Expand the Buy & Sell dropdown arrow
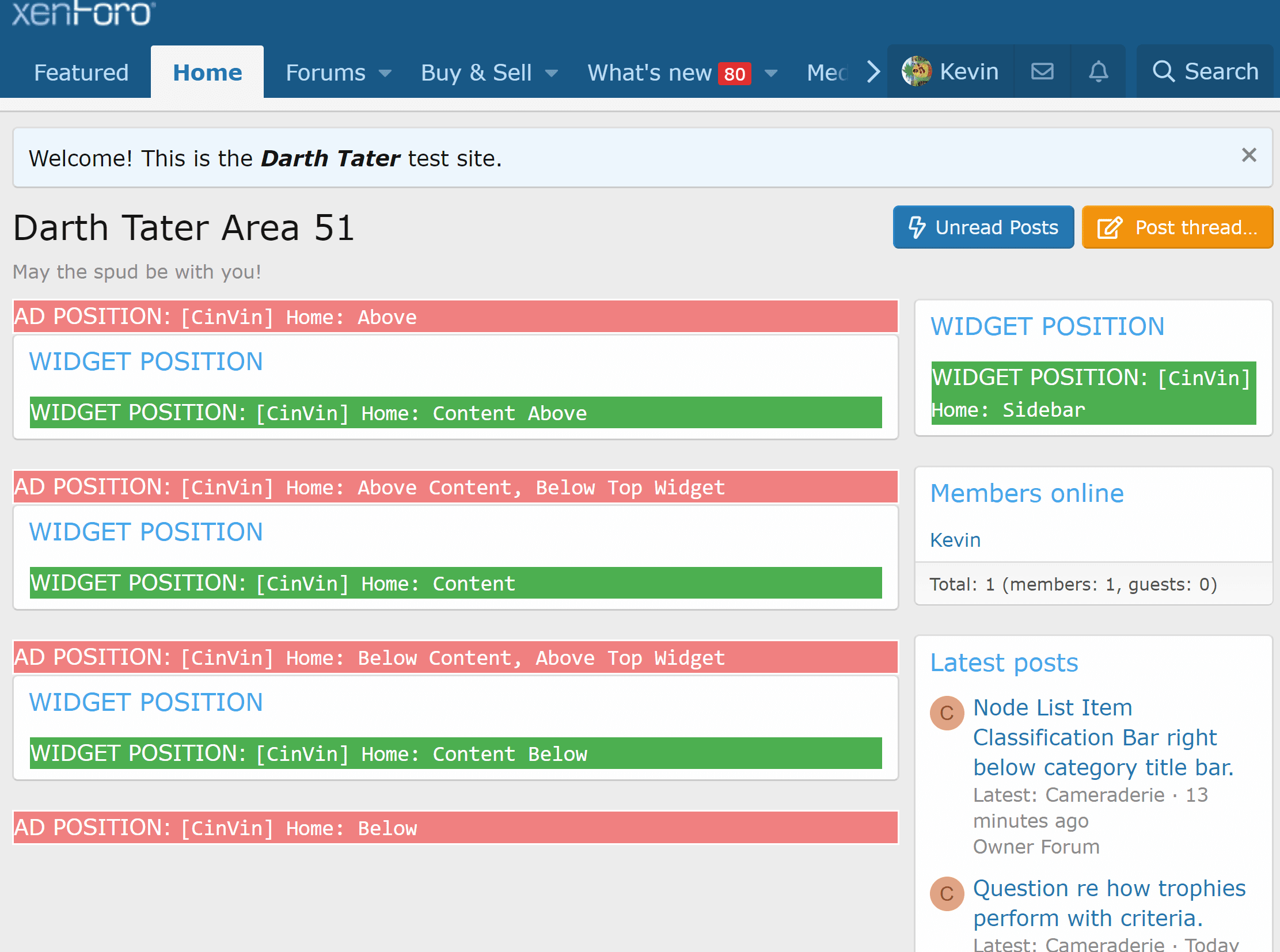 click(551, 73)
